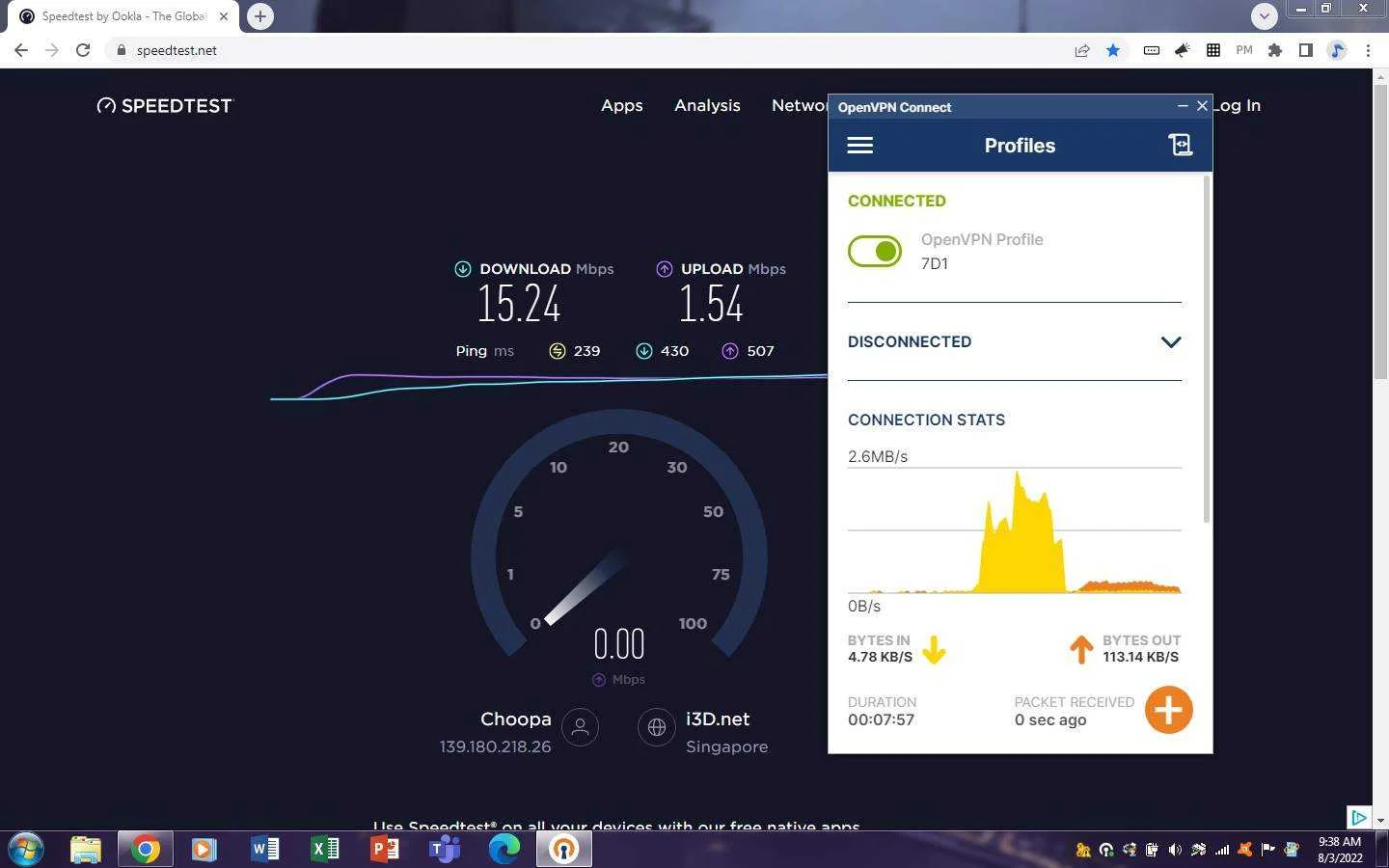Open PowerPoint from the taskbar
Screen dimensions: 1389x868
385,849
